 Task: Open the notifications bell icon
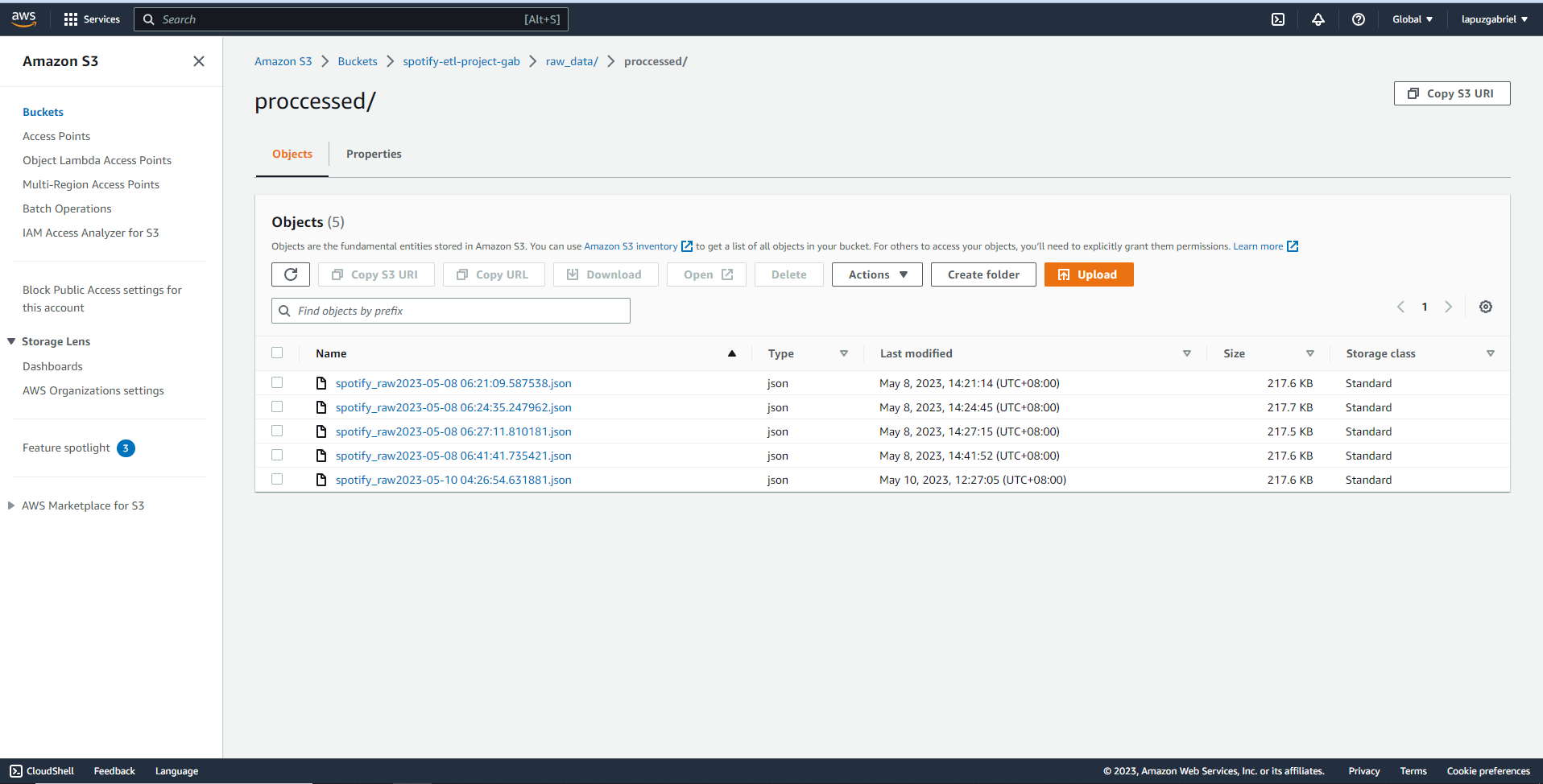[1318, 19]
